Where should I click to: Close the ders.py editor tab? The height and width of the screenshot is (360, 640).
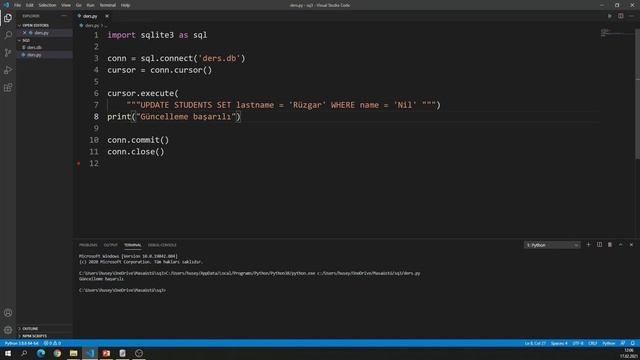tap(107, 16)
